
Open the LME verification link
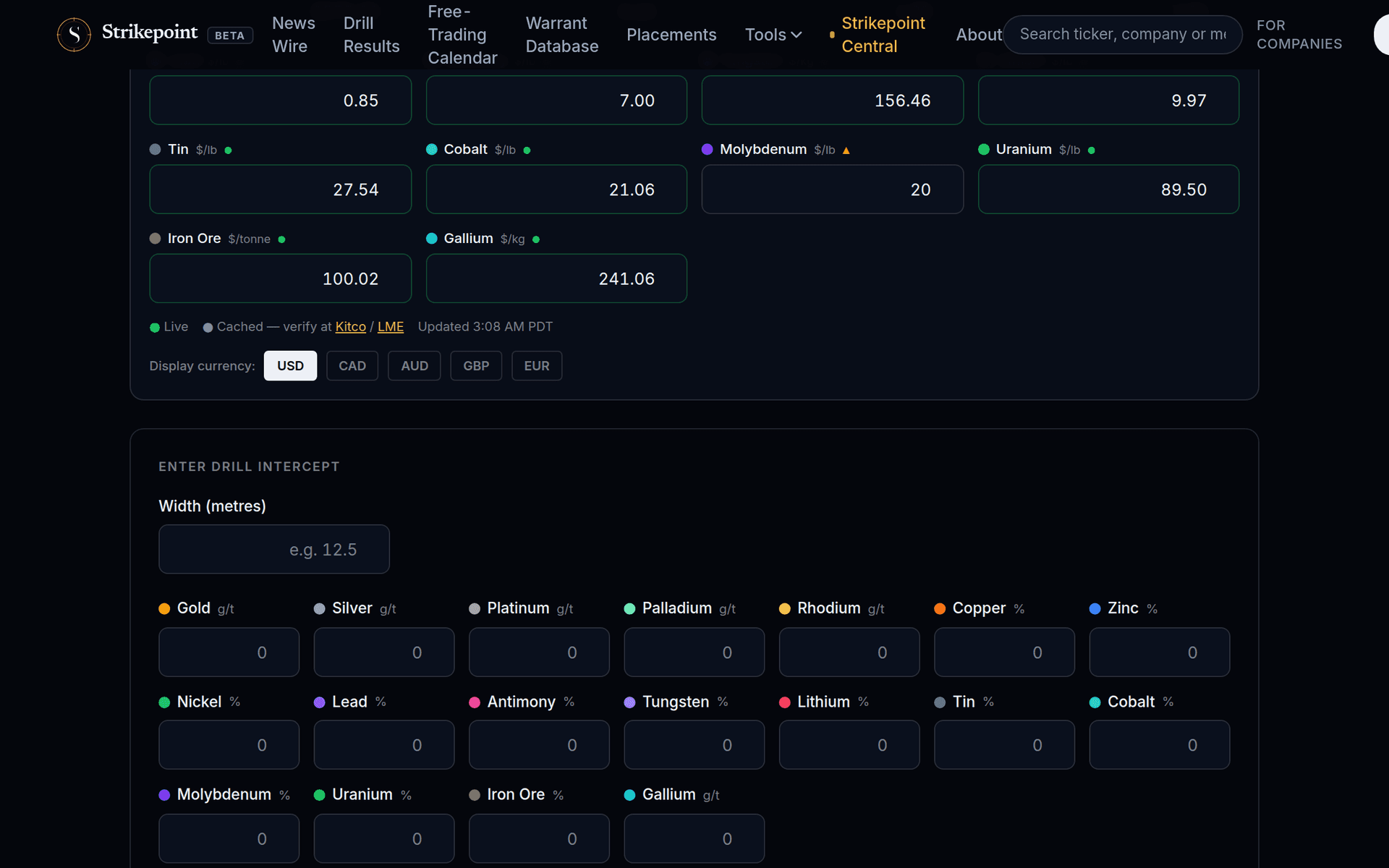pos(391,327)
